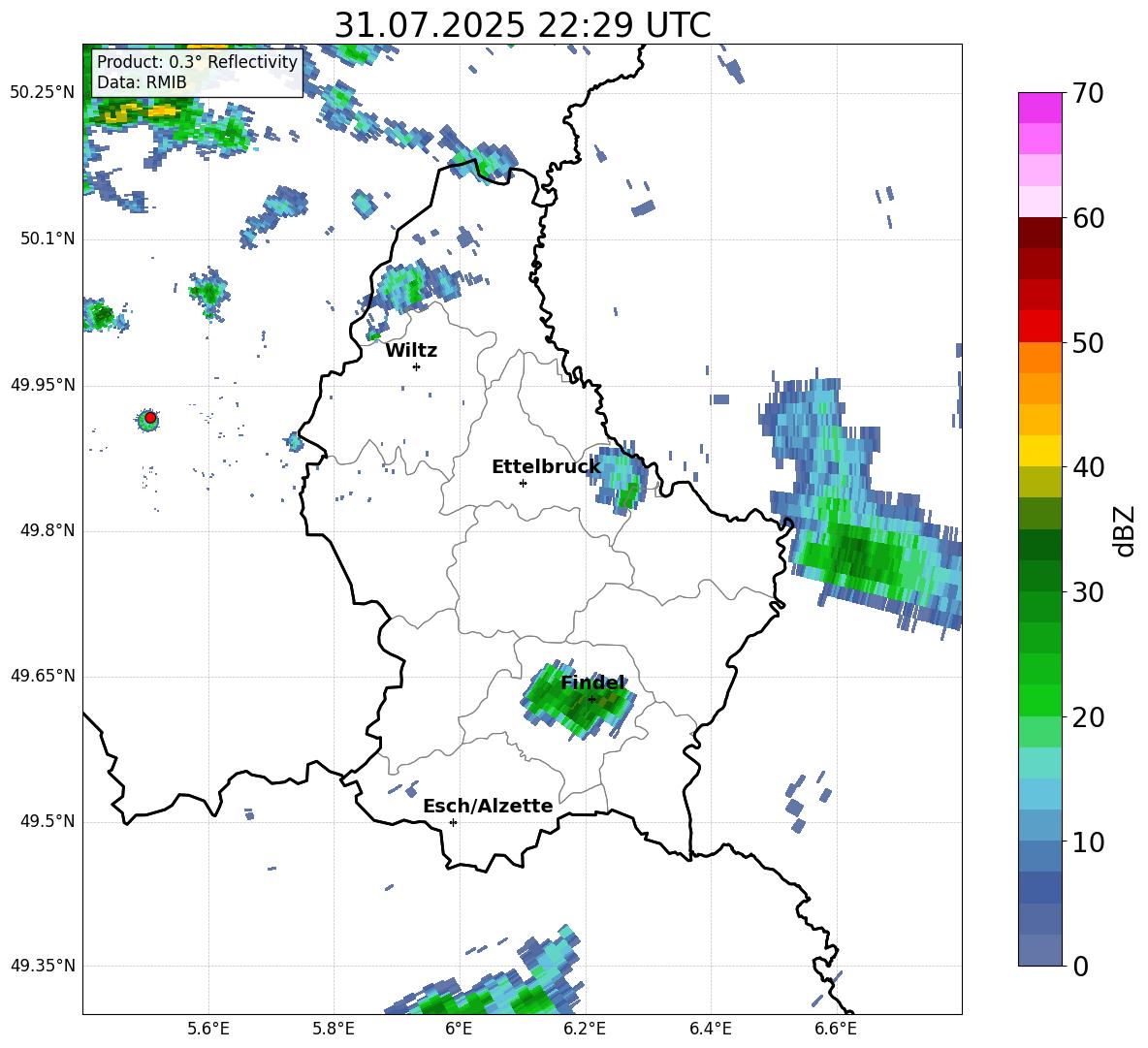Click the plus marker at Esch/Alzette

(x=453, y=822)
